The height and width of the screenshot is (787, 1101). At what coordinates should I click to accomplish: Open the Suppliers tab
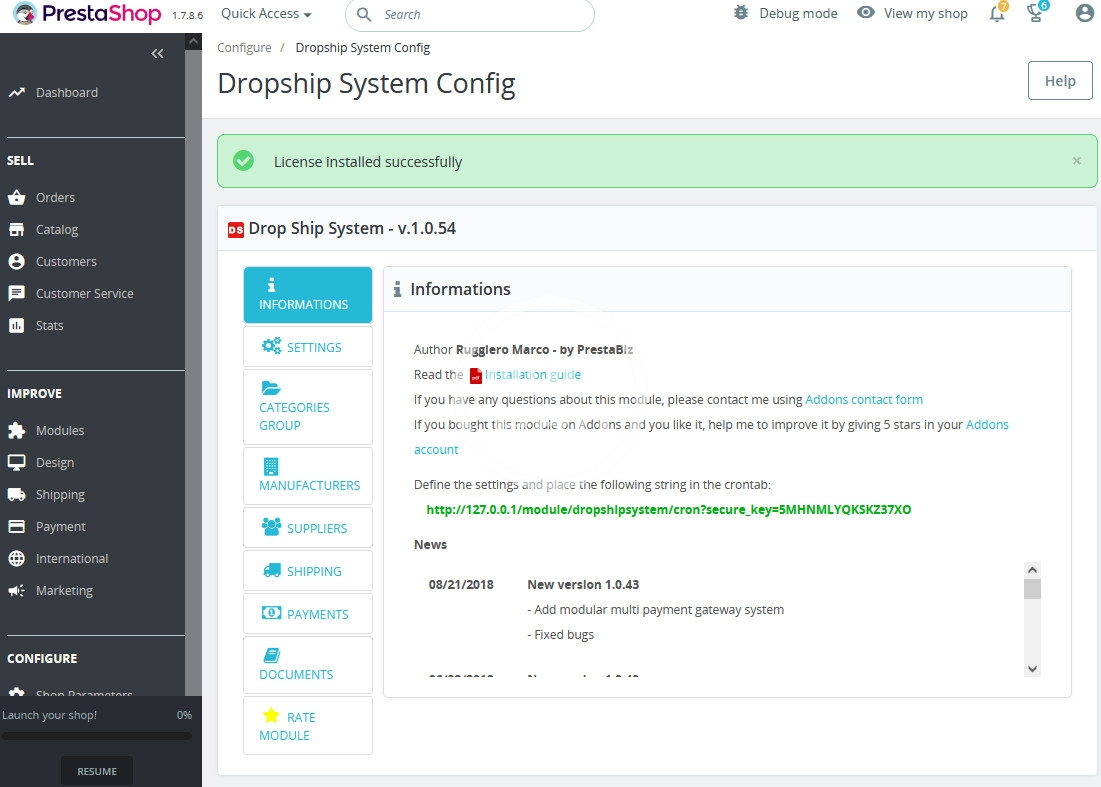coord(308,528)
